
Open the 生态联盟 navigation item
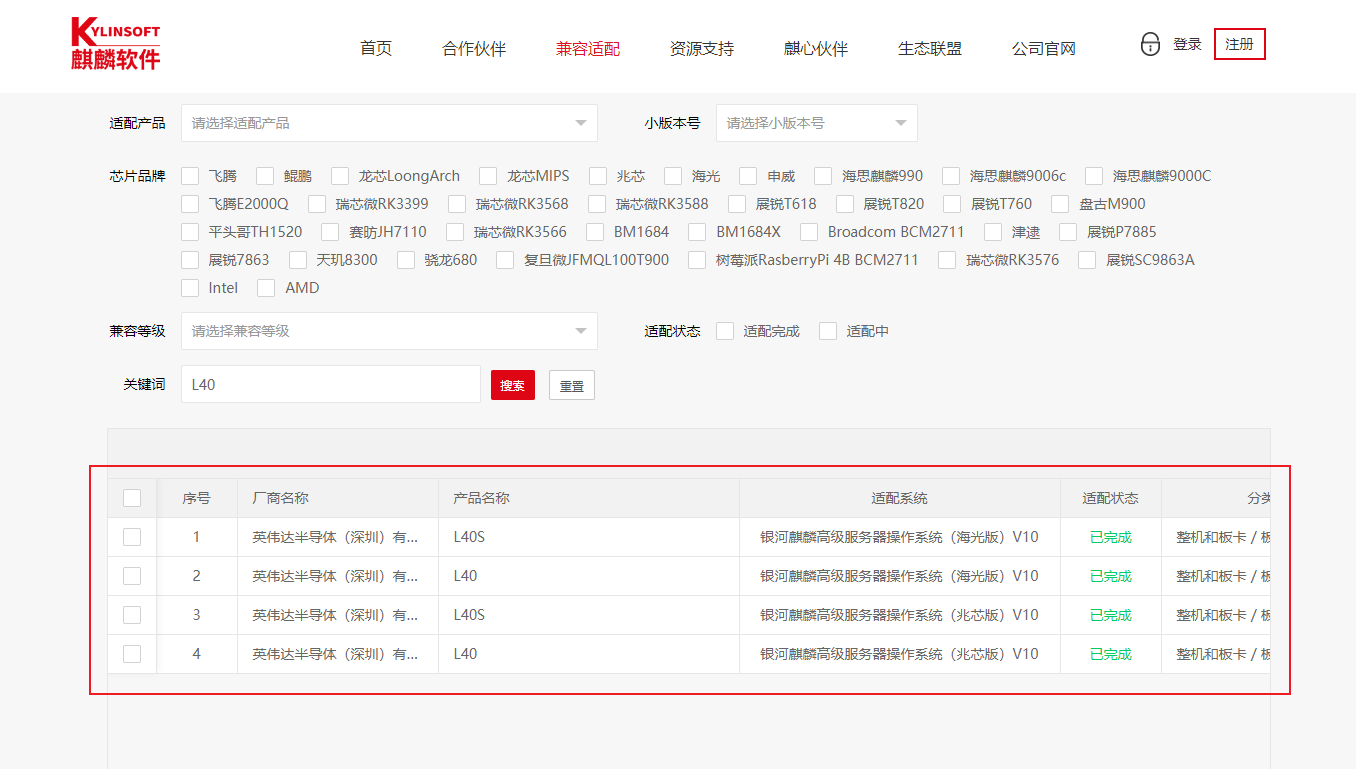point(930,48)
